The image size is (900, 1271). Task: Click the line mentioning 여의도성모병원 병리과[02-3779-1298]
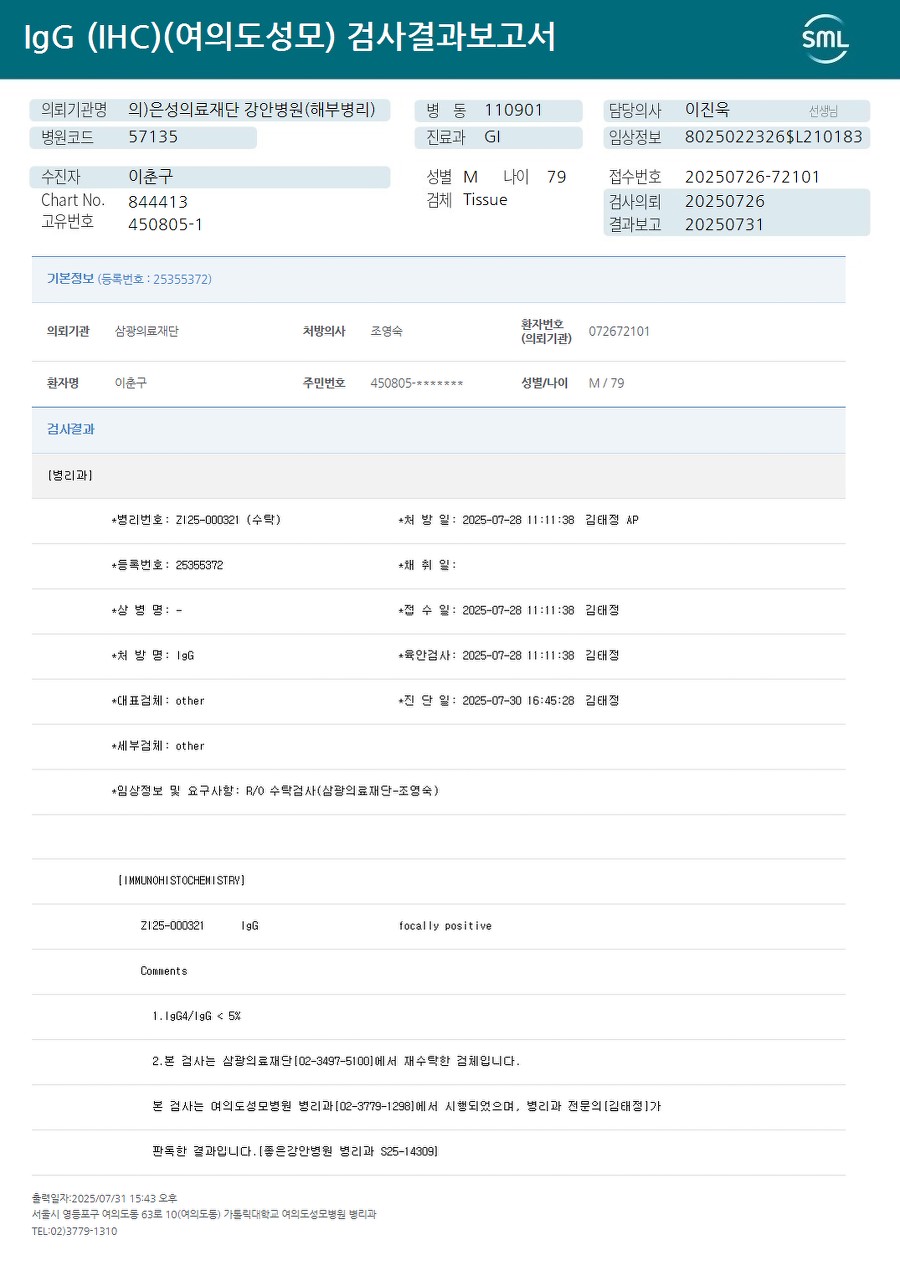click(x=407, y=1106)
